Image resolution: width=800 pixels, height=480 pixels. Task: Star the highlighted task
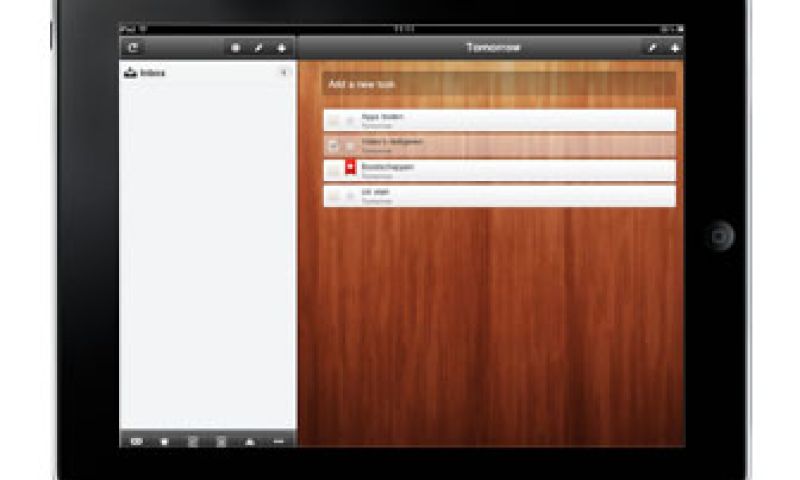(350, 146)
